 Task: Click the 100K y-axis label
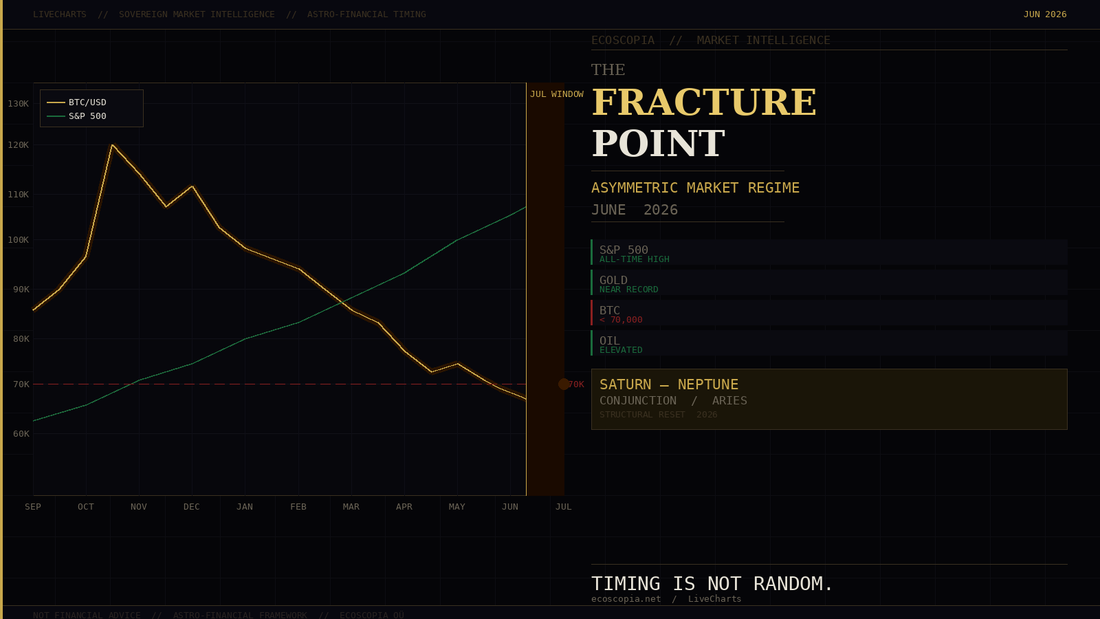[x=18, y=240]
